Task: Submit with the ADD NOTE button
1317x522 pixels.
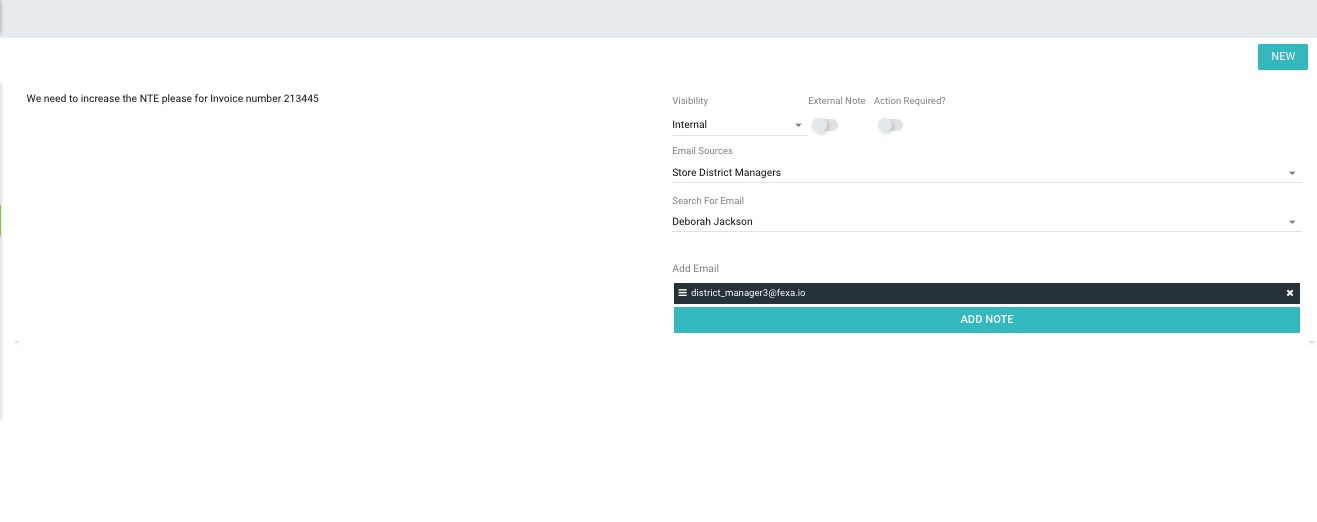Action: 986,320
